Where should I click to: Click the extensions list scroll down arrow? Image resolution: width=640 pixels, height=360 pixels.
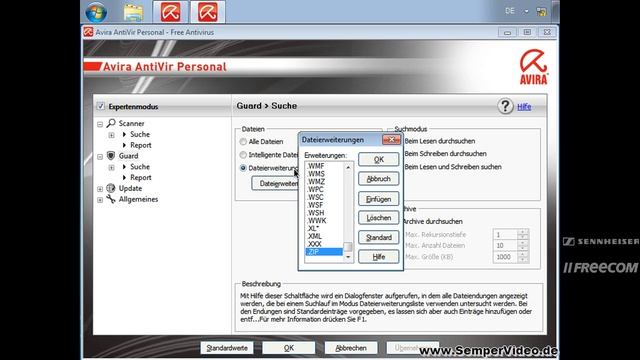pos(348,257)
